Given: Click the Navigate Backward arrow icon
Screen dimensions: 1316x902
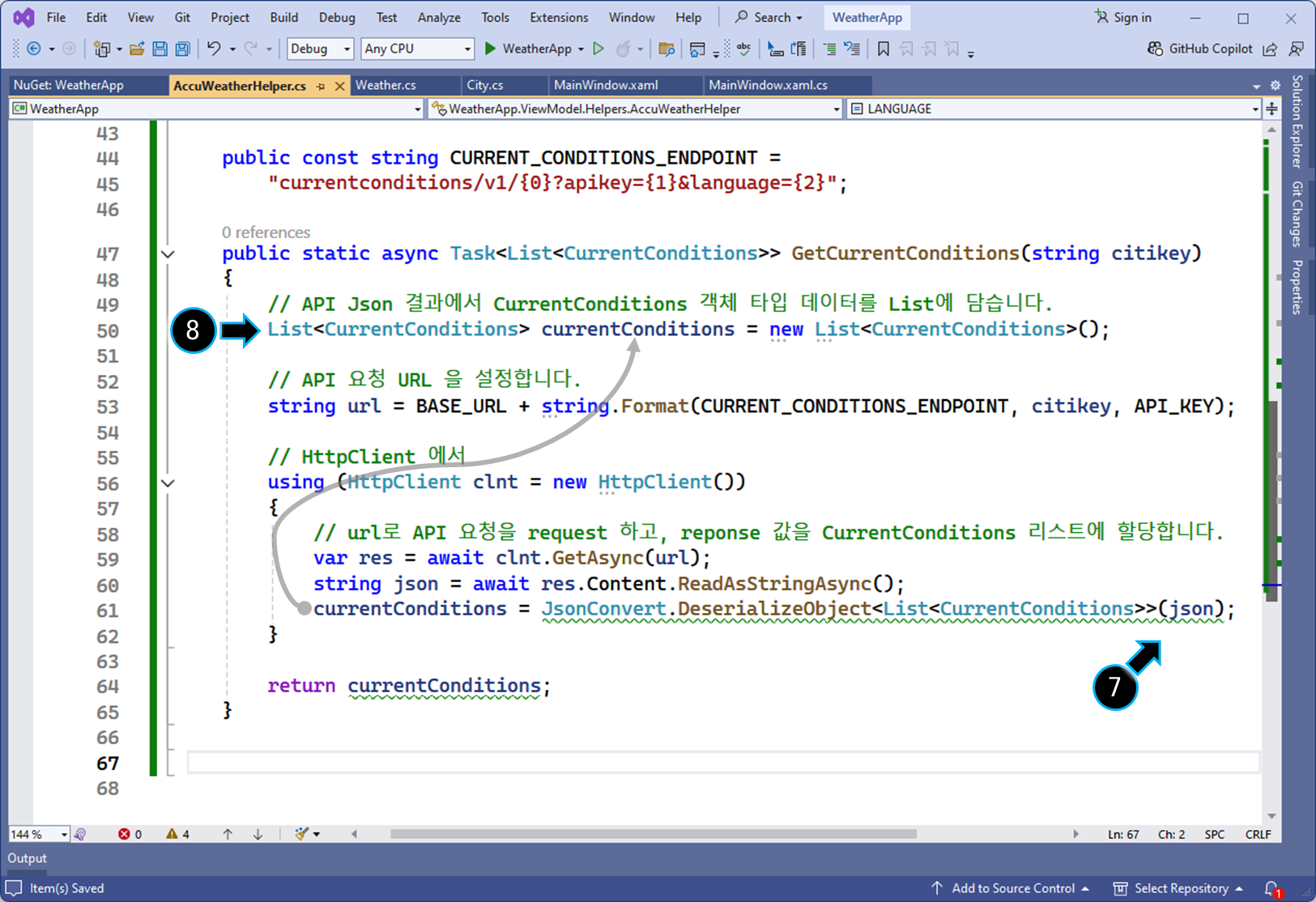Looking at the screenshot, I should [34, 49].
